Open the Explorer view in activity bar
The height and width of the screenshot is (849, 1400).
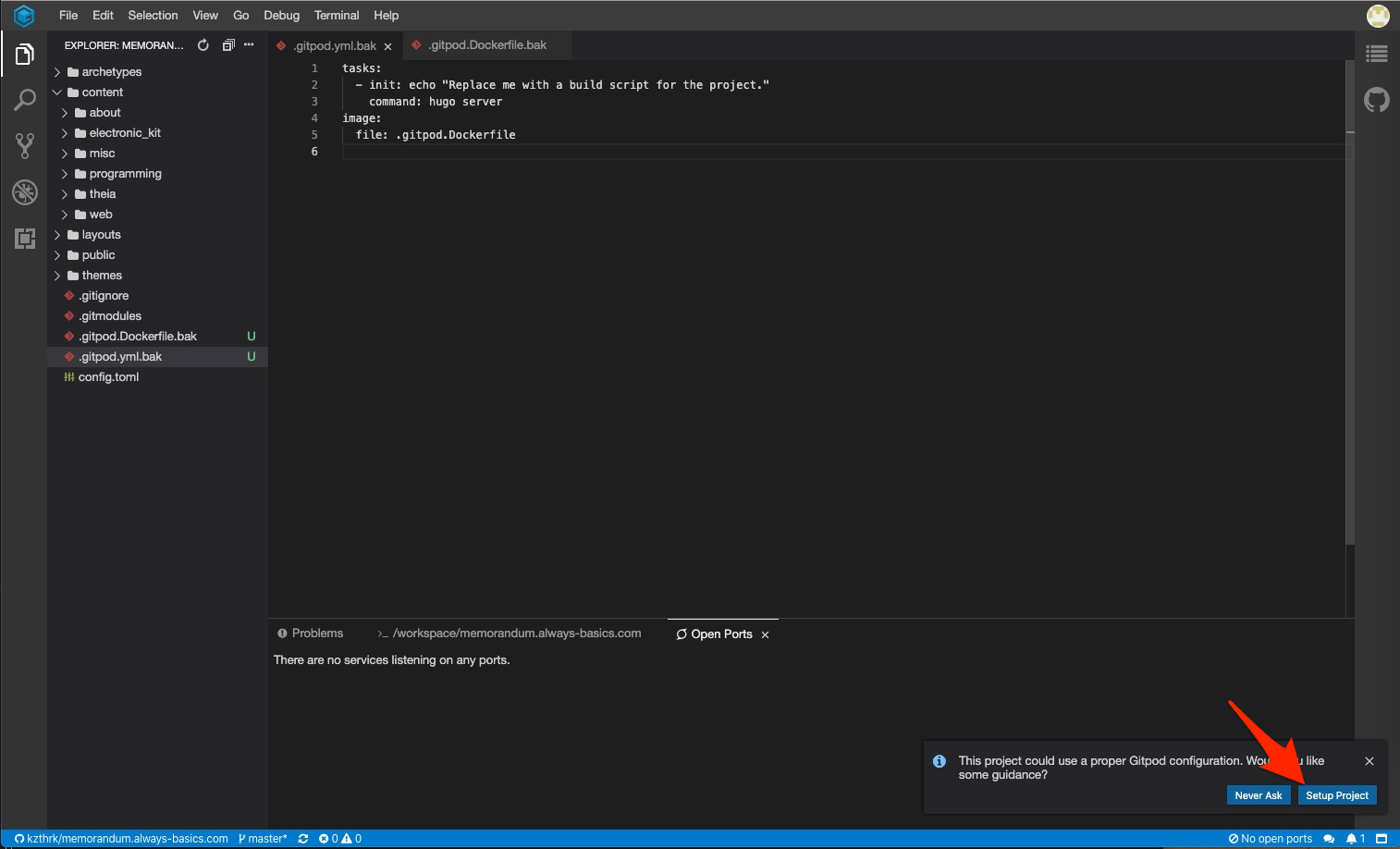pos(25,55)
